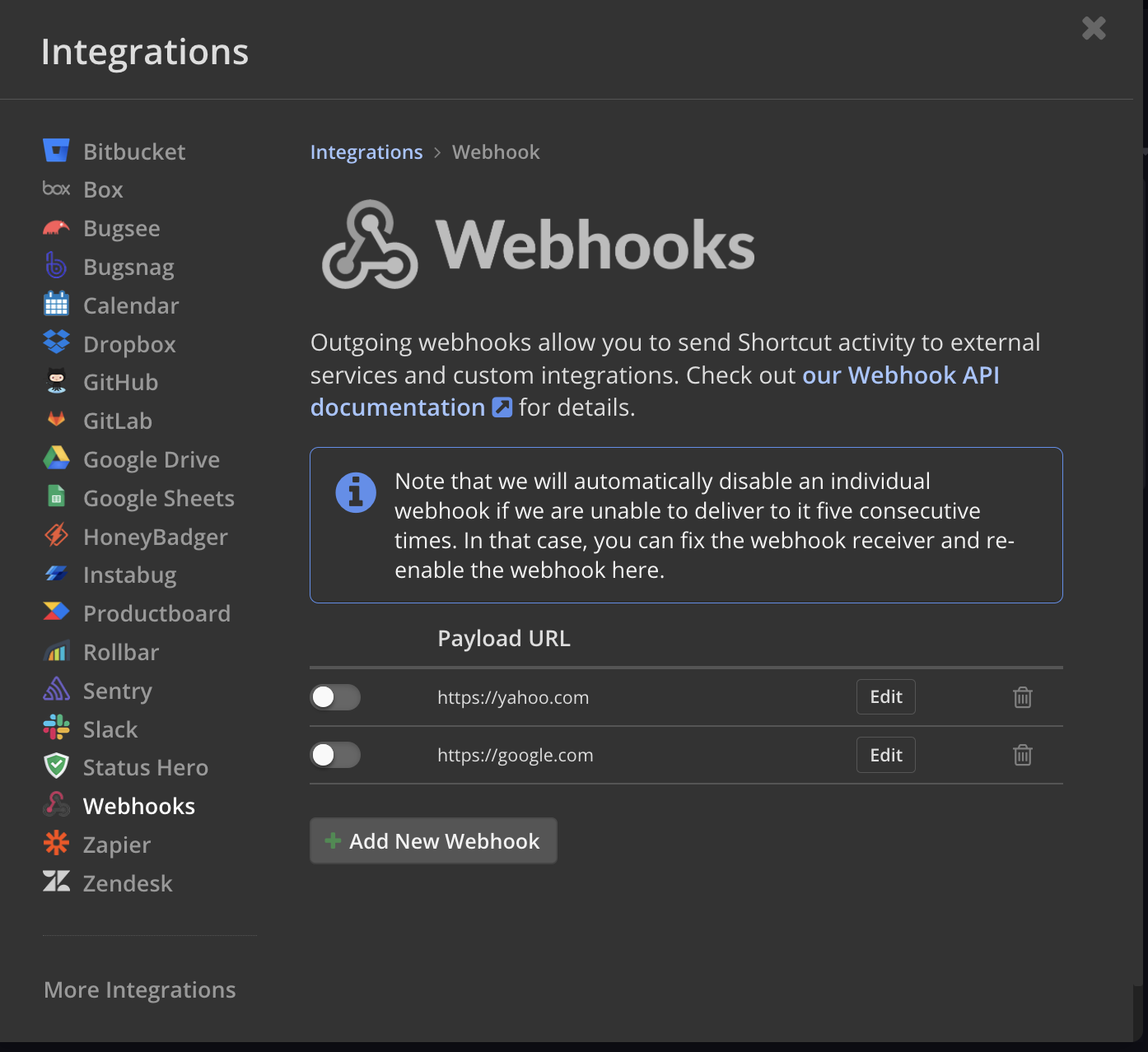Click the Box logo icon

pyautogui.click(x=56, y=189)
